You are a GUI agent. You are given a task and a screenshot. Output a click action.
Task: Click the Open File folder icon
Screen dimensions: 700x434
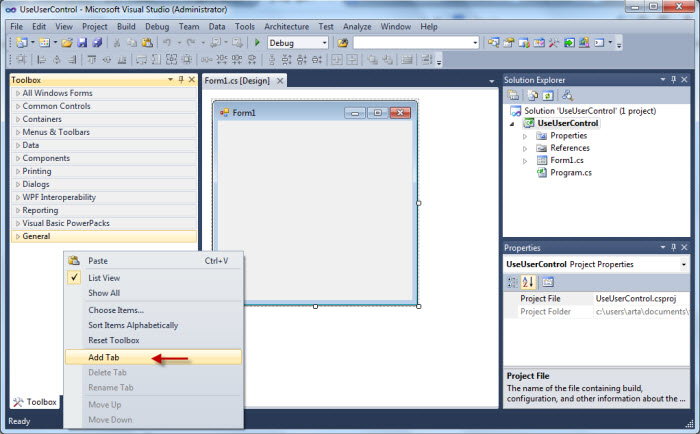pos(66,43)
